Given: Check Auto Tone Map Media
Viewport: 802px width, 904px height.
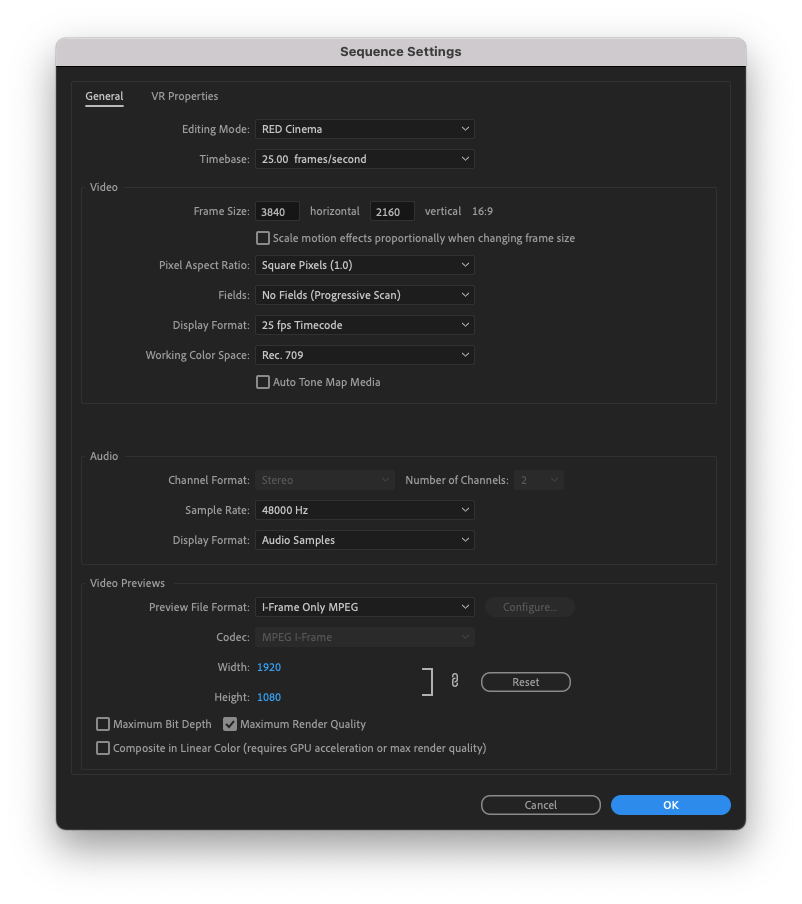Looking at the screenshot, I should tap(262, 381).
